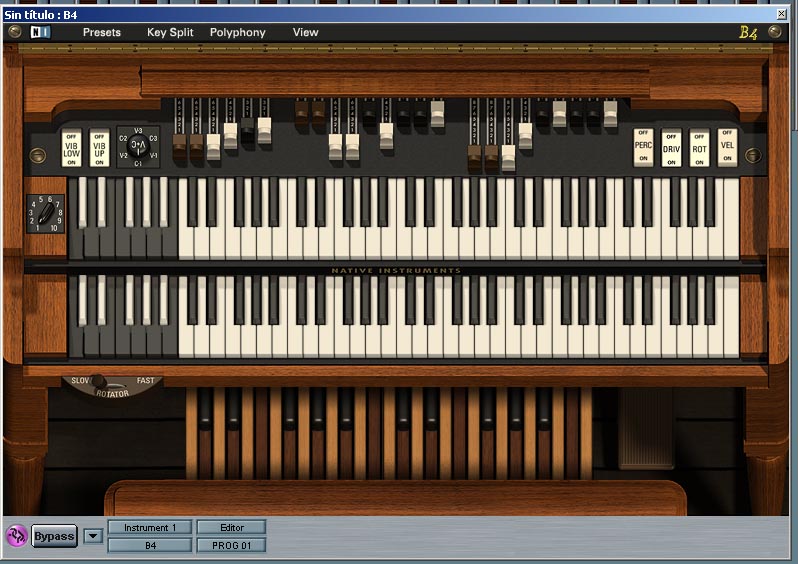Click the last white drawbar of middle group

click(438, 112)
